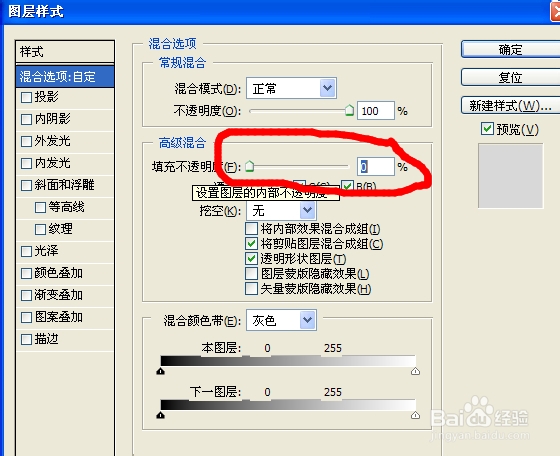Click the fill opacity field showing 0

(x=376, y=166)
